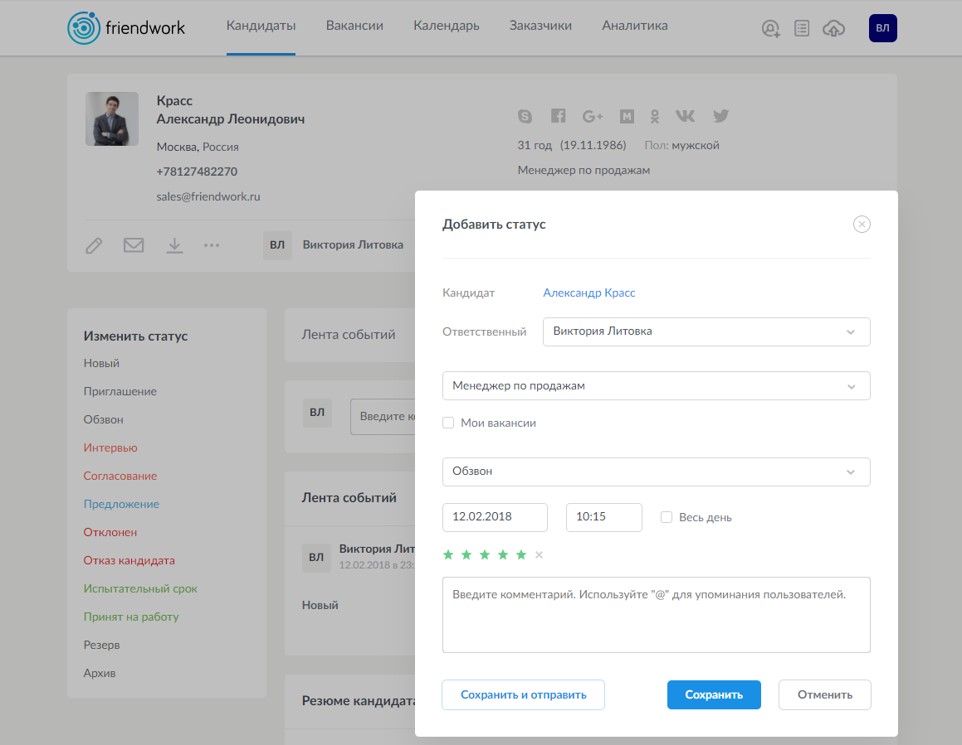Open email composer via envelope icon
This screenshot has width=962, height=745.
click(133, 244)
